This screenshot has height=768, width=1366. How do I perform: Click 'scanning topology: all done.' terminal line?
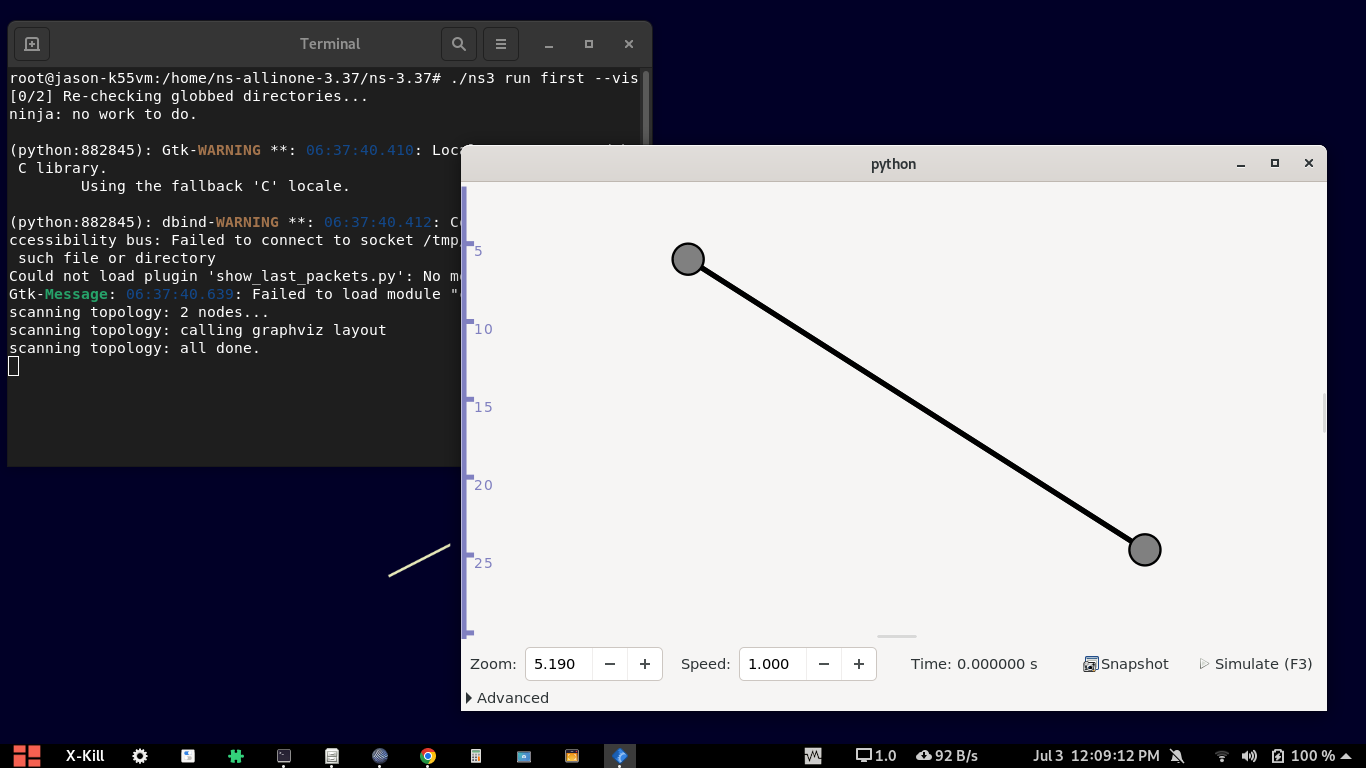coord(134,348)
